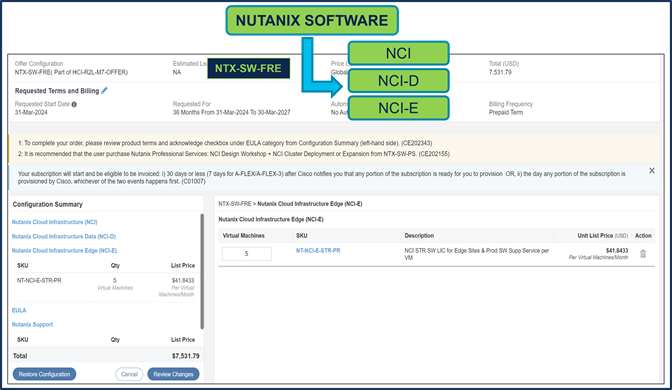This screenshot has width=672, height=390.
Task: Click the Cancel button
Action: pyautogui.click(x=129, y=374)
